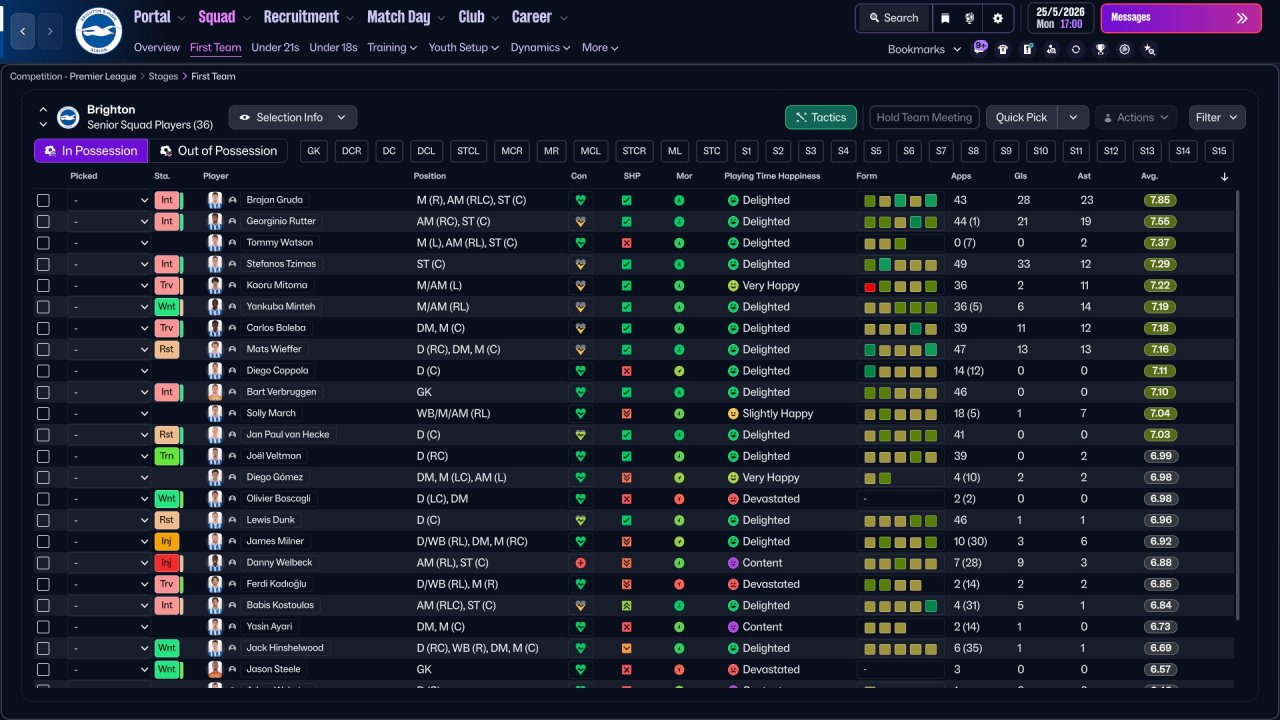Switch to the Under 21s tab
Image resolution: width=1280 pixels, height=720 pixels.
click(x=275, y=48)
